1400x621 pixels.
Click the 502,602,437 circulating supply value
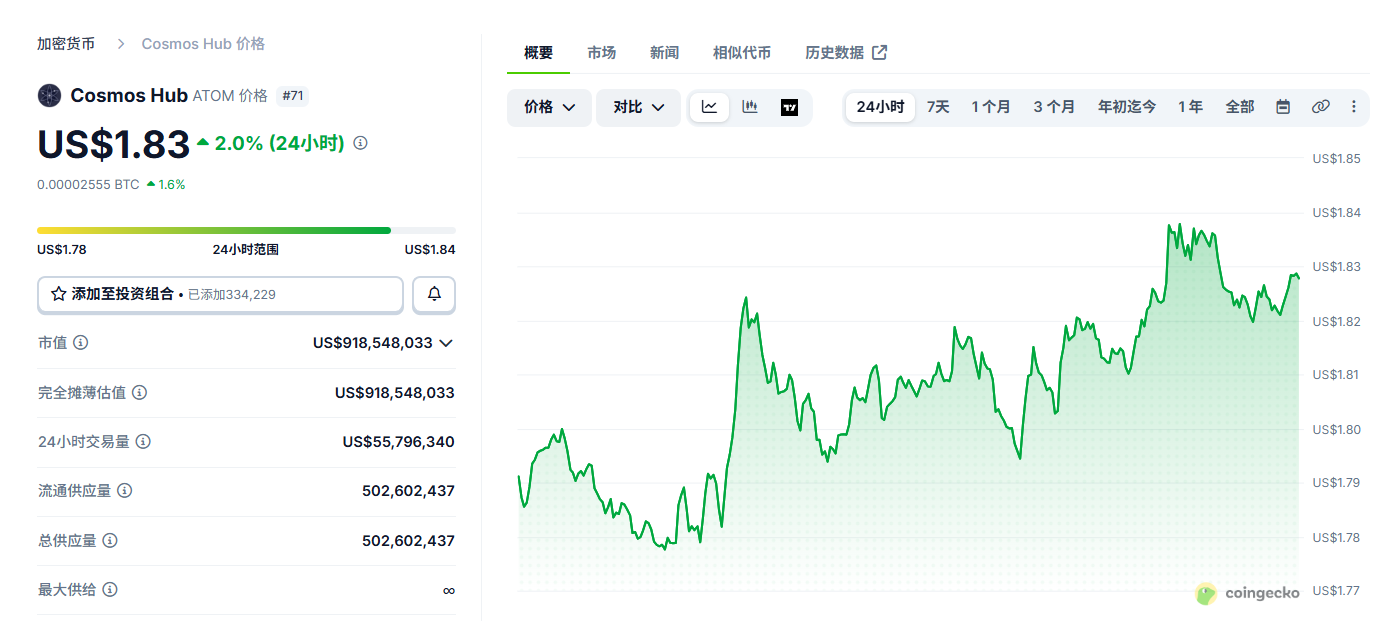pyautogui.click(x=408, y=491)
